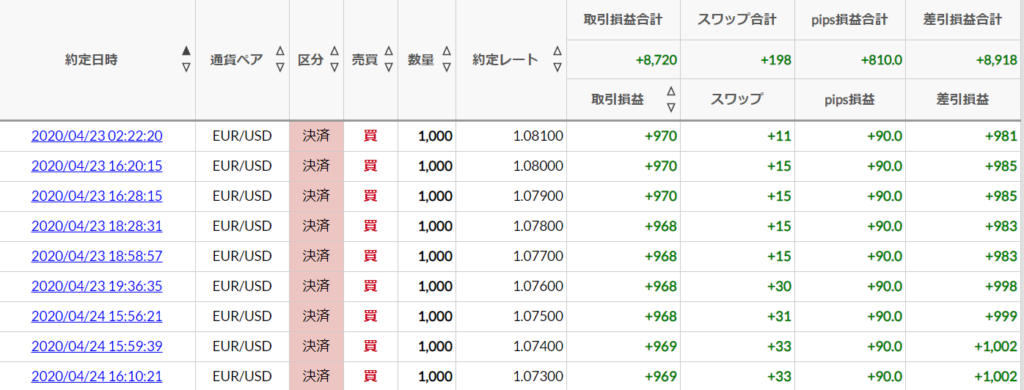Click the スワップ合計 header label
Image resolution: width=1024 pixels, height=390 pixels.
pos(736,20)
